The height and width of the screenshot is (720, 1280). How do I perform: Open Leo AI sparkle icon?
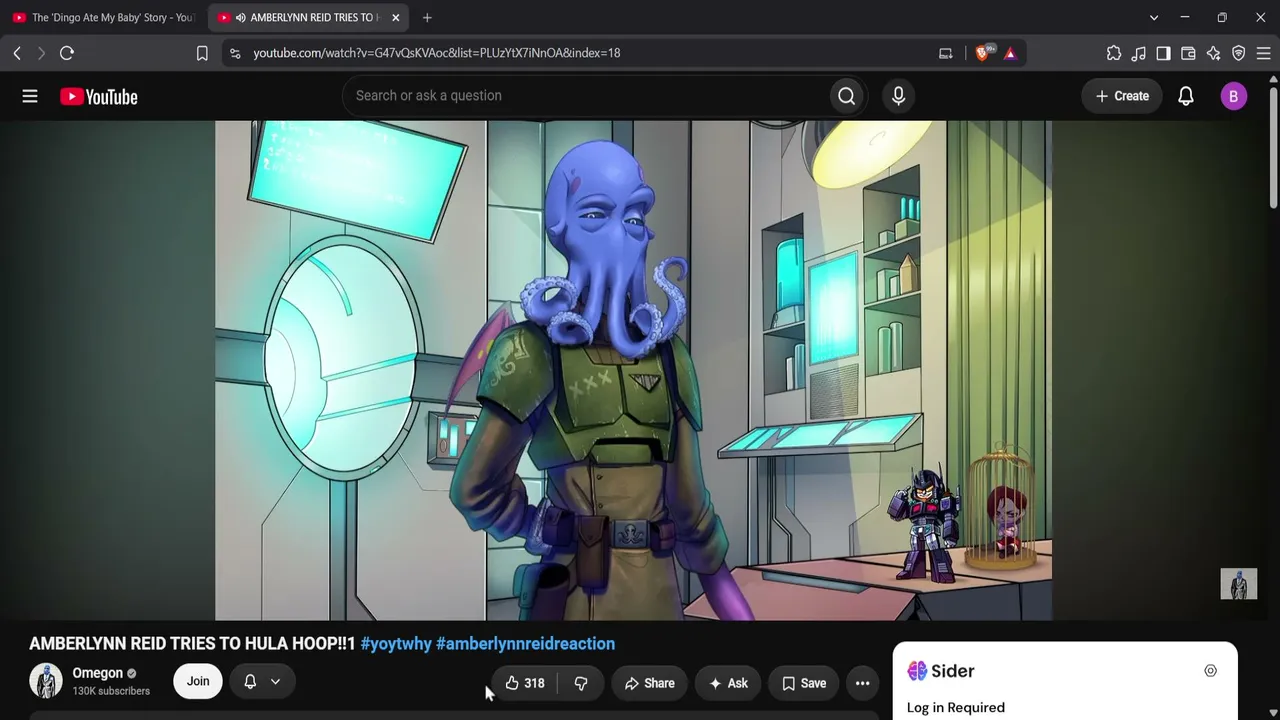[x=1213, y=53]
